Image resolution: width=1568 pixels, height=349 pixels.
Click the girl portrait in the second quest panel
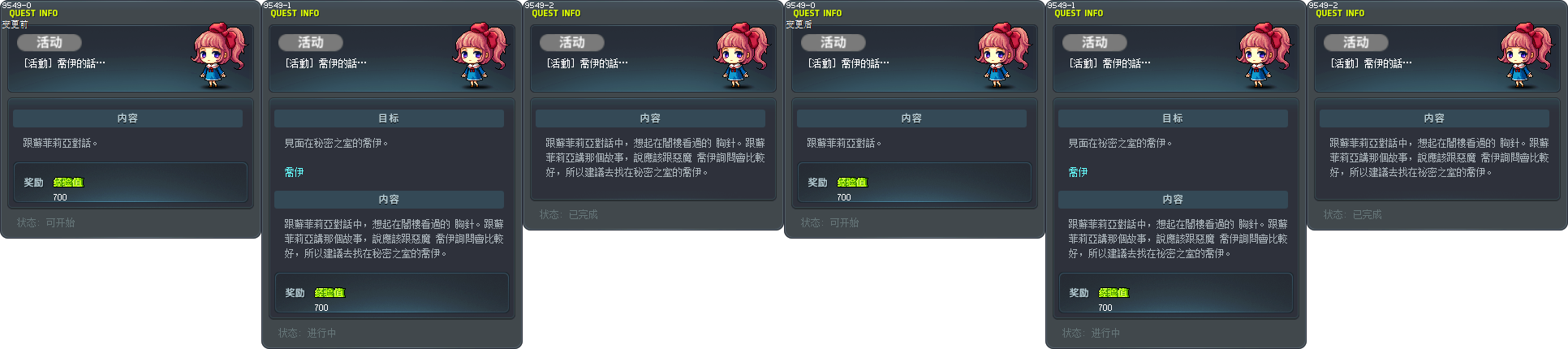479,56
